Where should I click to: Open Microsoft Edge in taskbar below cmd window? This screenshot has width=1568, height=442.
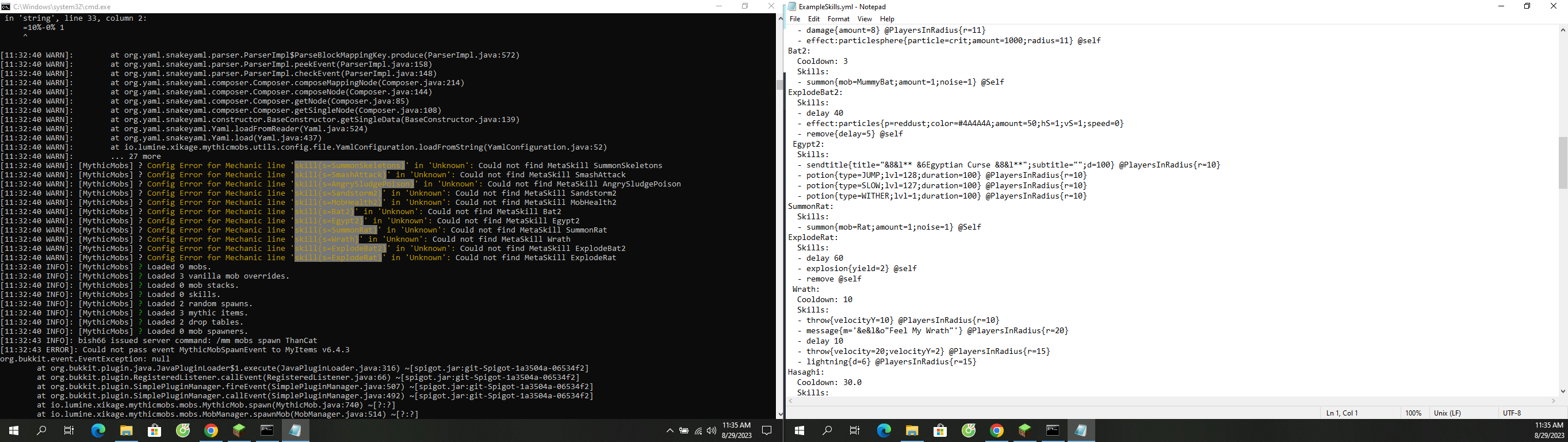click(x=98, y=430)
